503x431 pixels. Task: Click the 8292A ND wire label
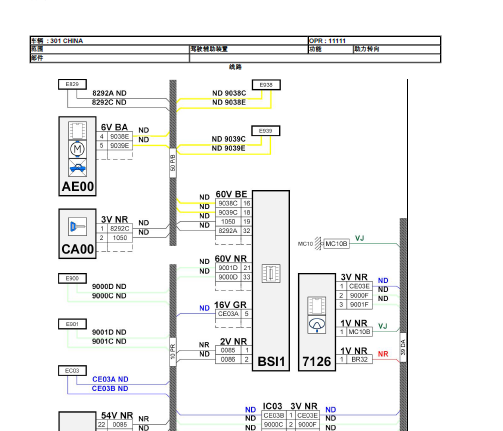109,93
